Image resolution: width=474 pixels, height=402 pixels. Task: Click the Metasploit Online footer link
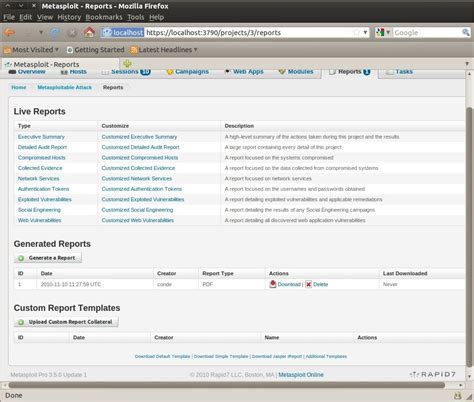301,375
